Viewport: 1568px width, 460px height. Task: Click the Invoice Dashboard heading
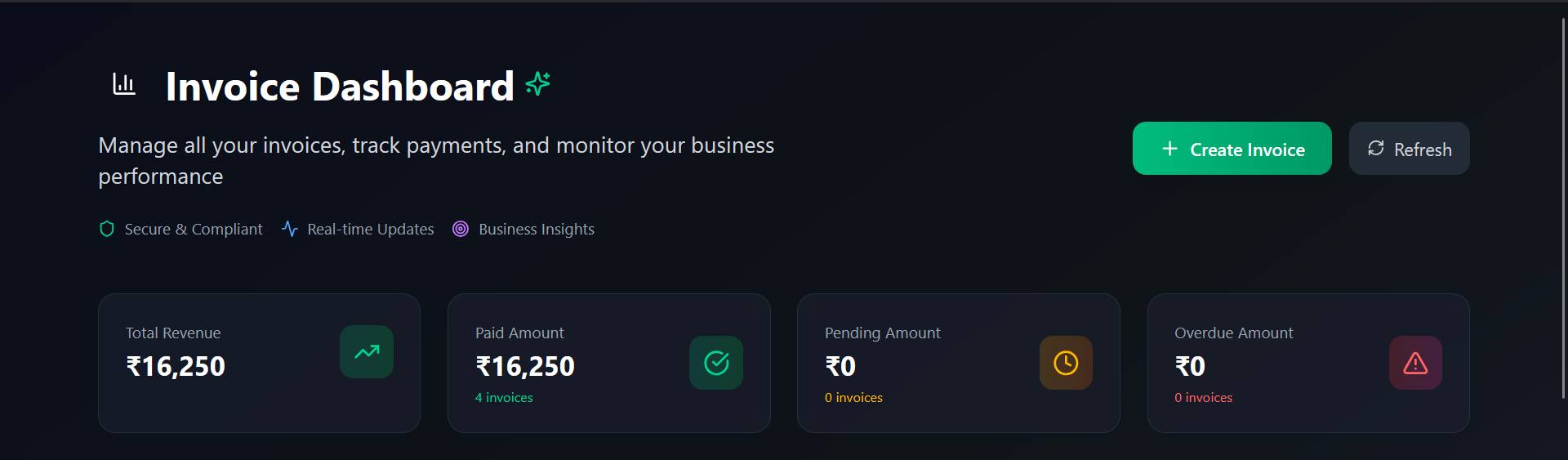(340, 87)
